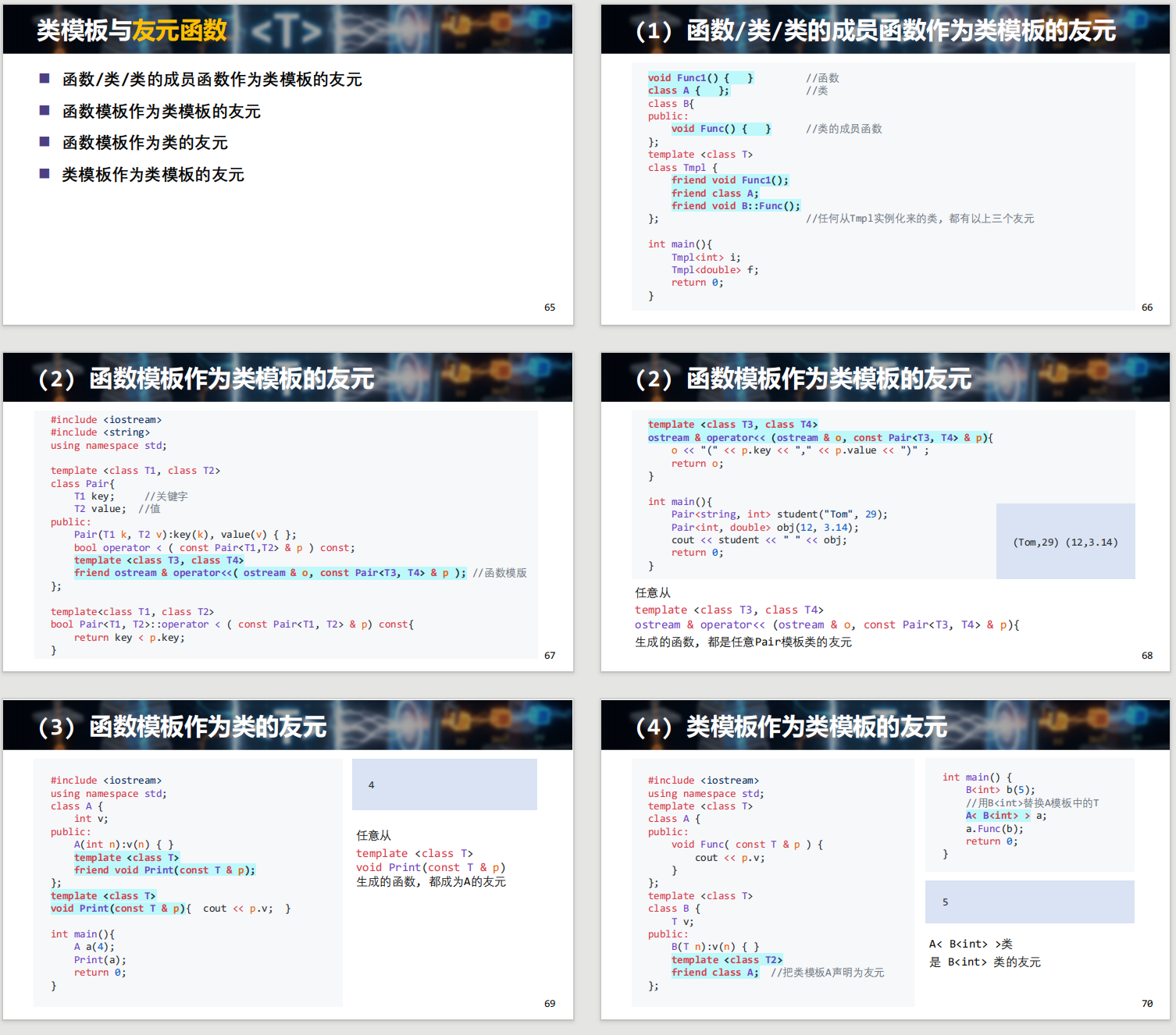This screenshot has height=1035, width=1176.
Task: Select the code line Tmpl<double> f;
Action: 715,270
